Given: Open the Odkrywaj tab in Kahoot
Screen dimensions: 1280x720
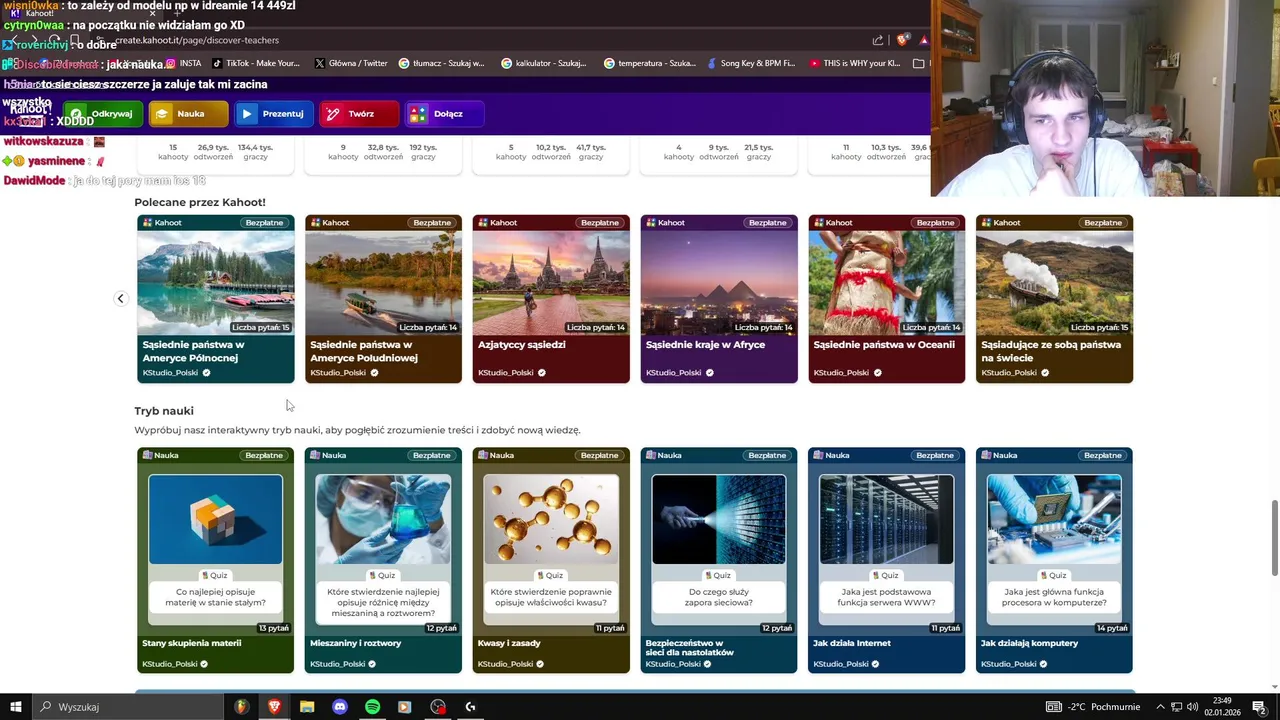Looking at the screenshot, I should pos(103,114).
